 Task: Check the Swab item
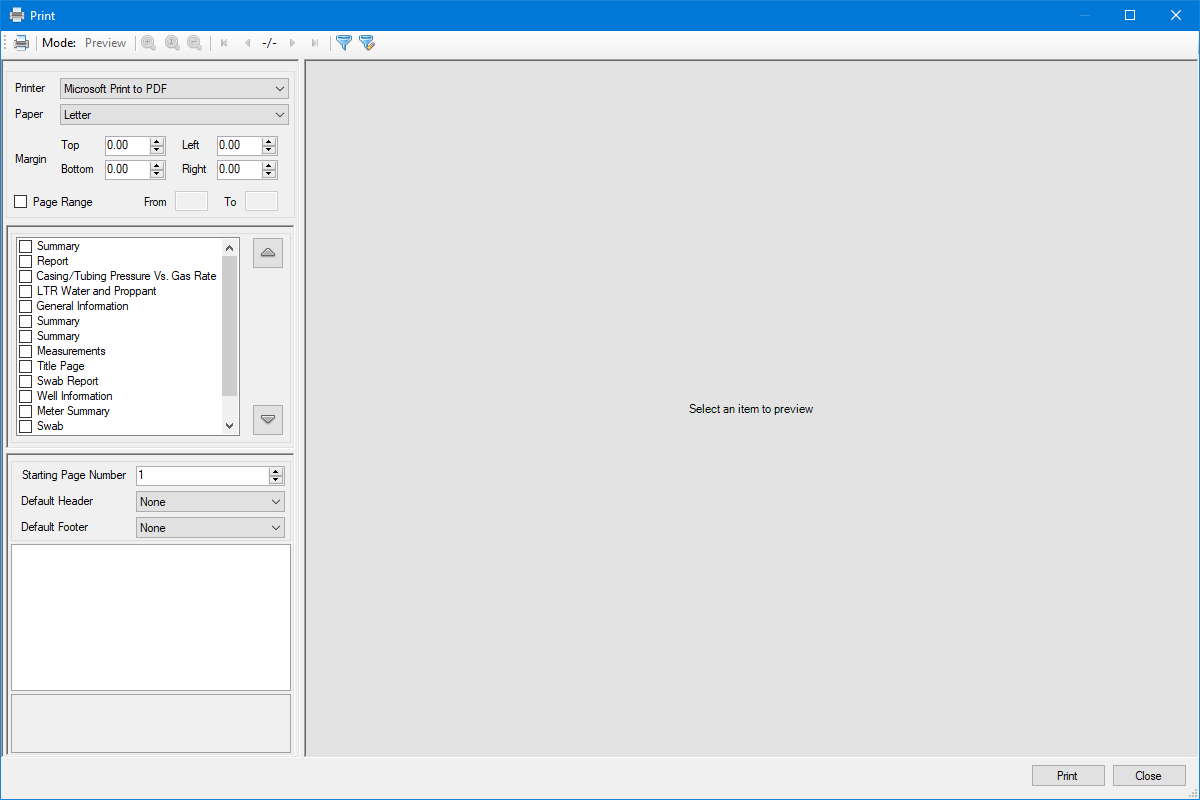[x=26, y=426]
